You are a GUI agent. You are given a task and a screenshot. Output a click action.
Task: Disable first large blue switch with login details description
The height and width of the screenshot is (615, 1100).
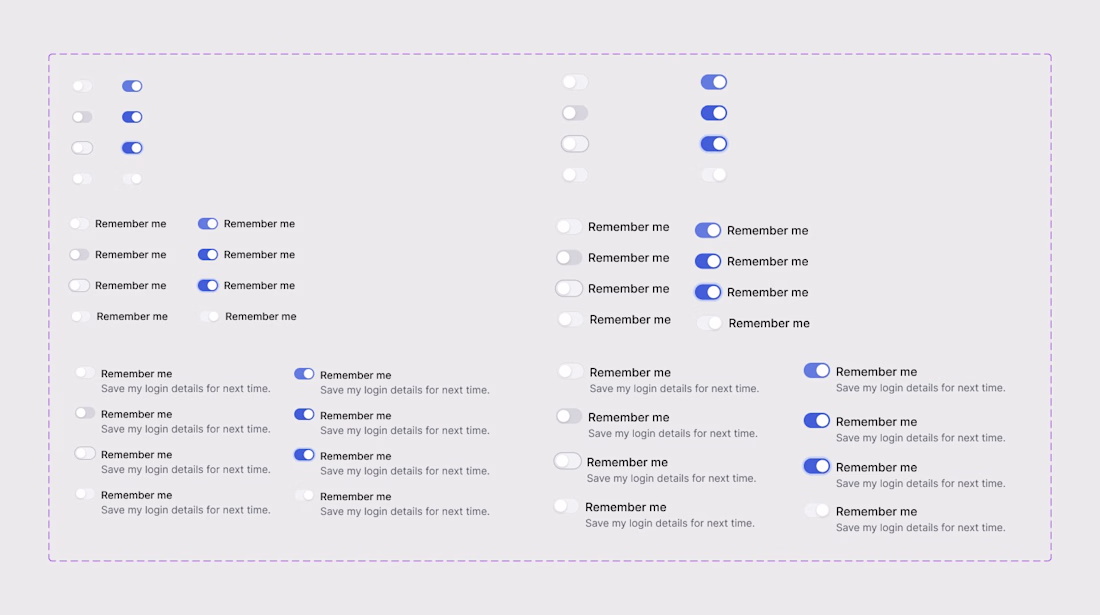(x=817, y=371)
